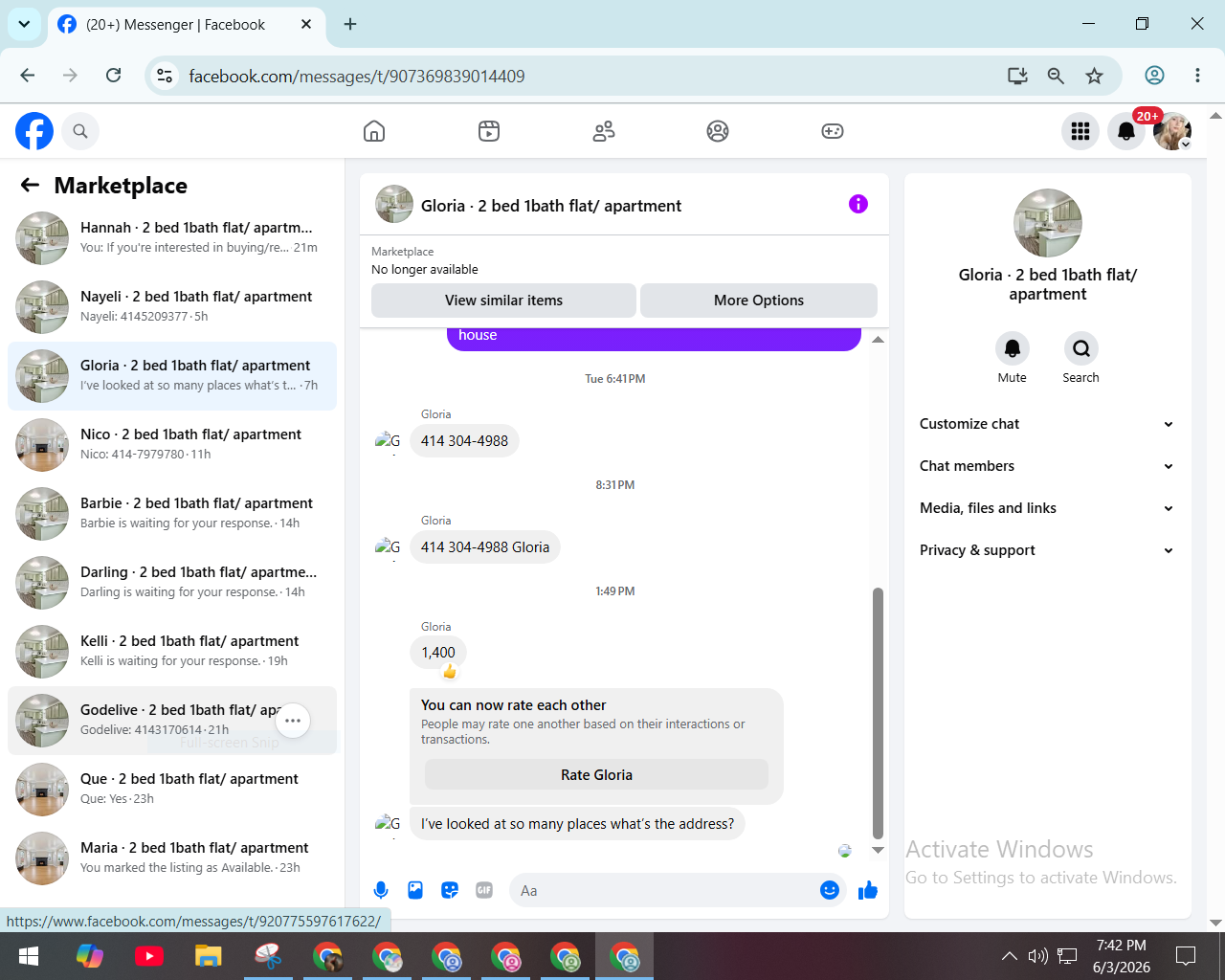The width and height of the screenshot is (1225, 980).
Task: Search Facebook with the magnifier icon
Action: (80, 131)
